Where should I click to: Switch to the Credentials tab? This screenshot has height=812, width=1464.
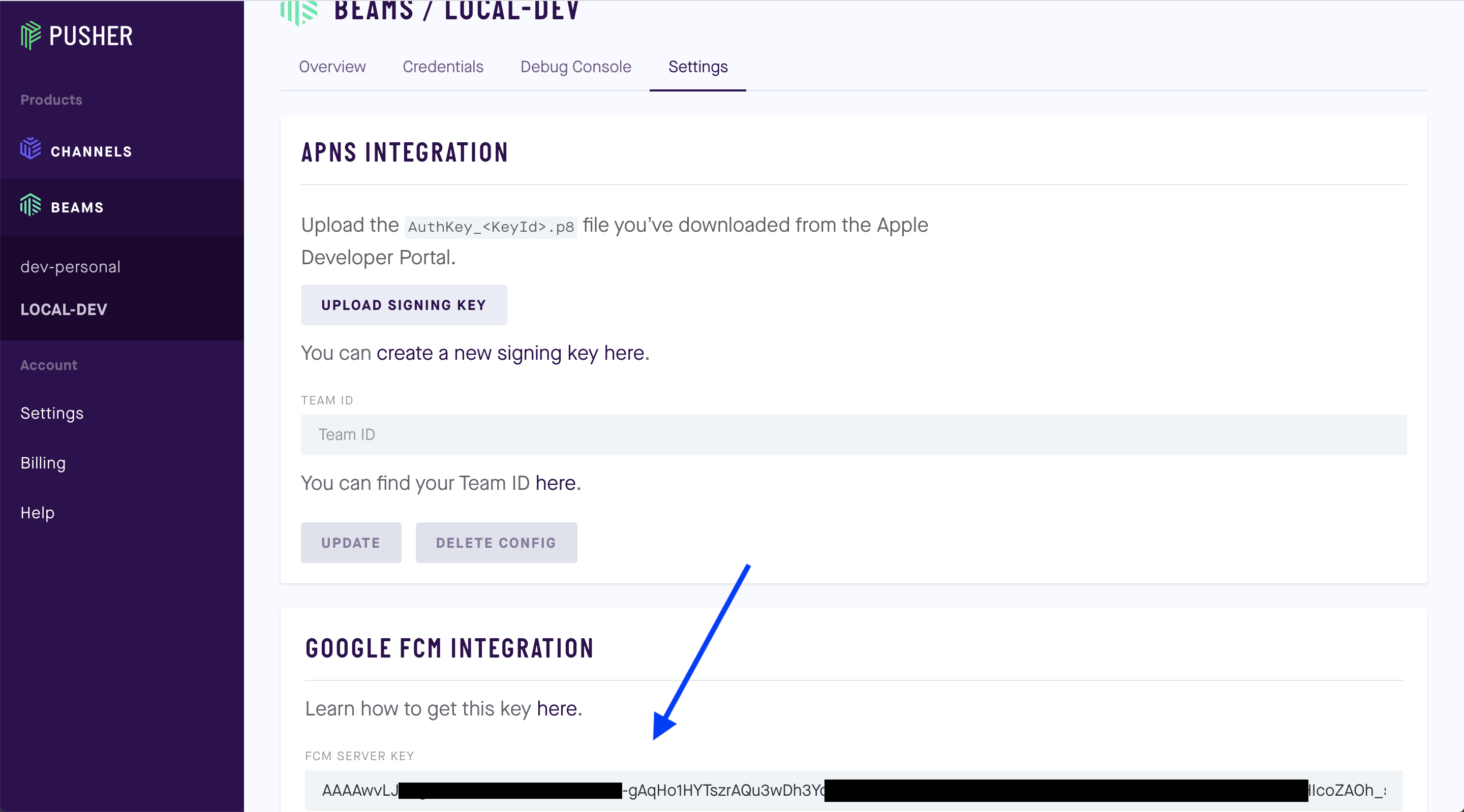click(443, 67)
